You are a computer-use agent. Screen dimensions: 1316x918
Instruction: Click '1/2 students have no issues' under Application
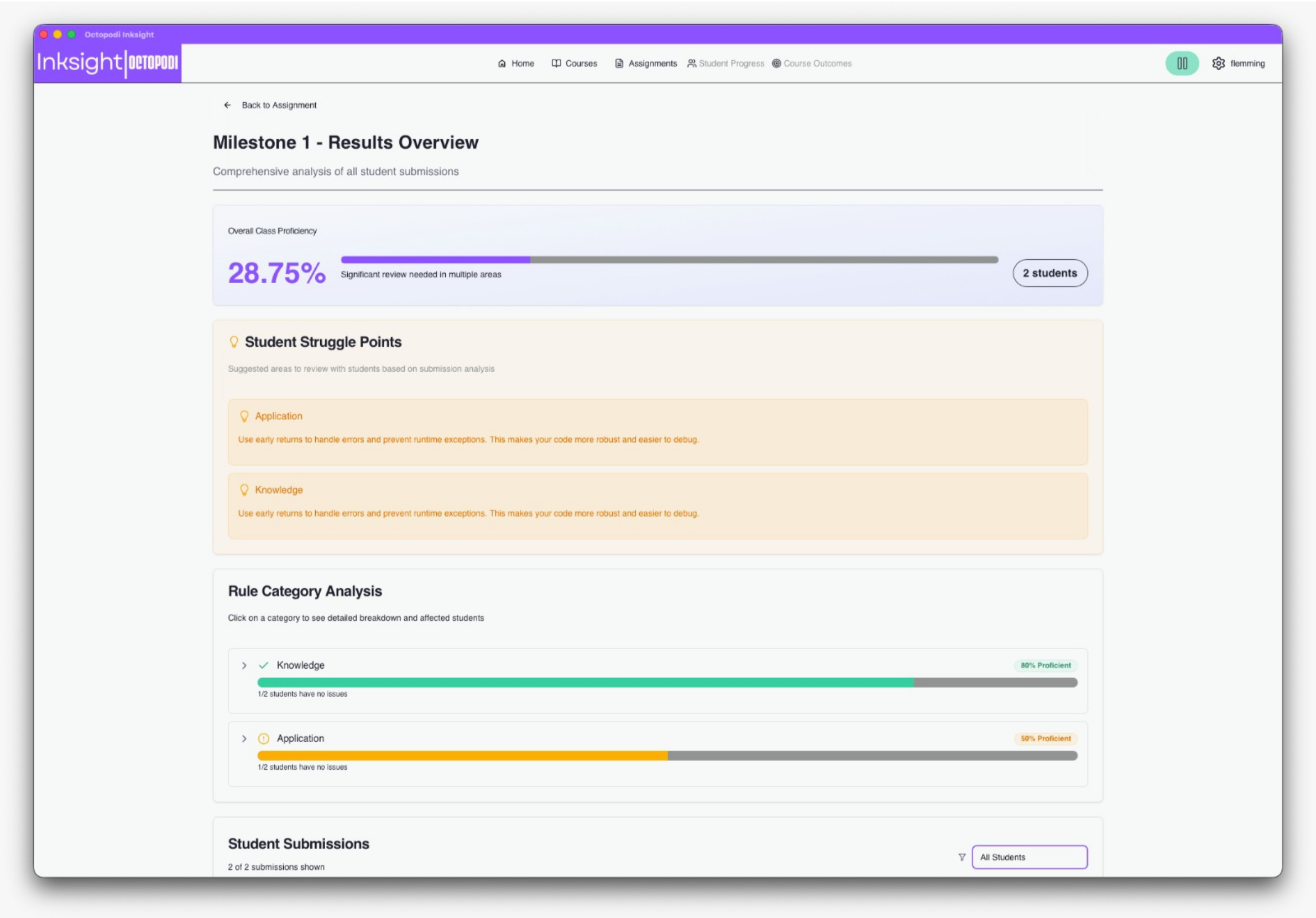tap(302, 767)
